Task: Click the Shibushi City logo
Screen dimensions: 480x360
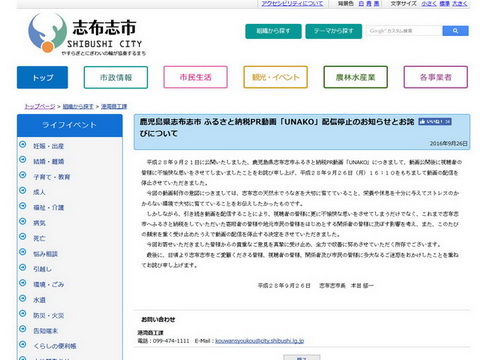Action: tap(87, 34)
